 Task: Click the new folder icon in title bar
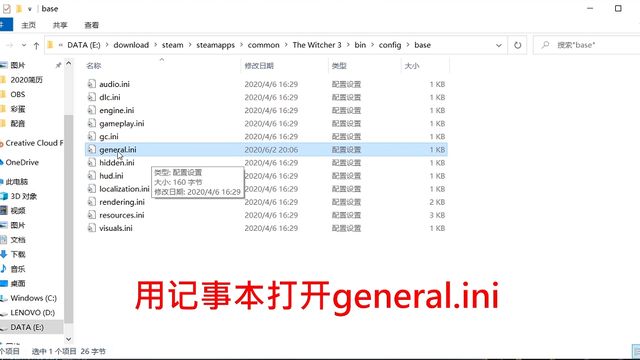19,9
